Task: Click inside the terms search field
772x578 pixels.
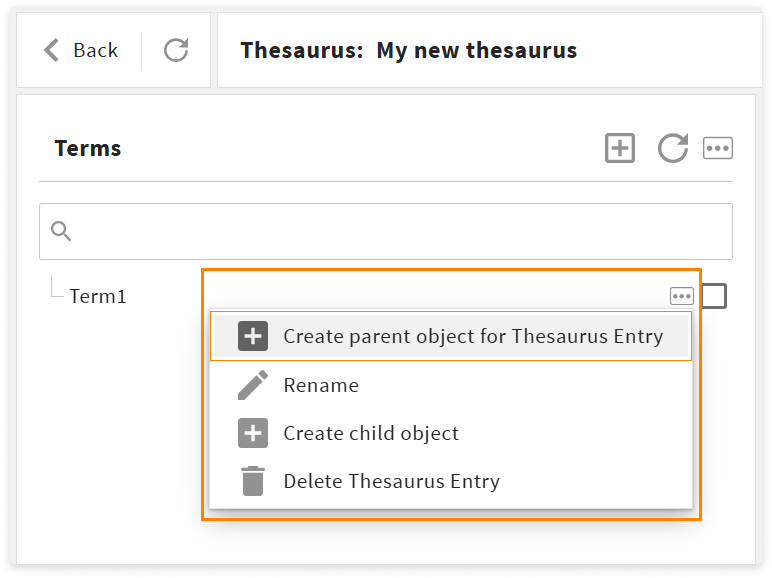Action: pos(386,231)
